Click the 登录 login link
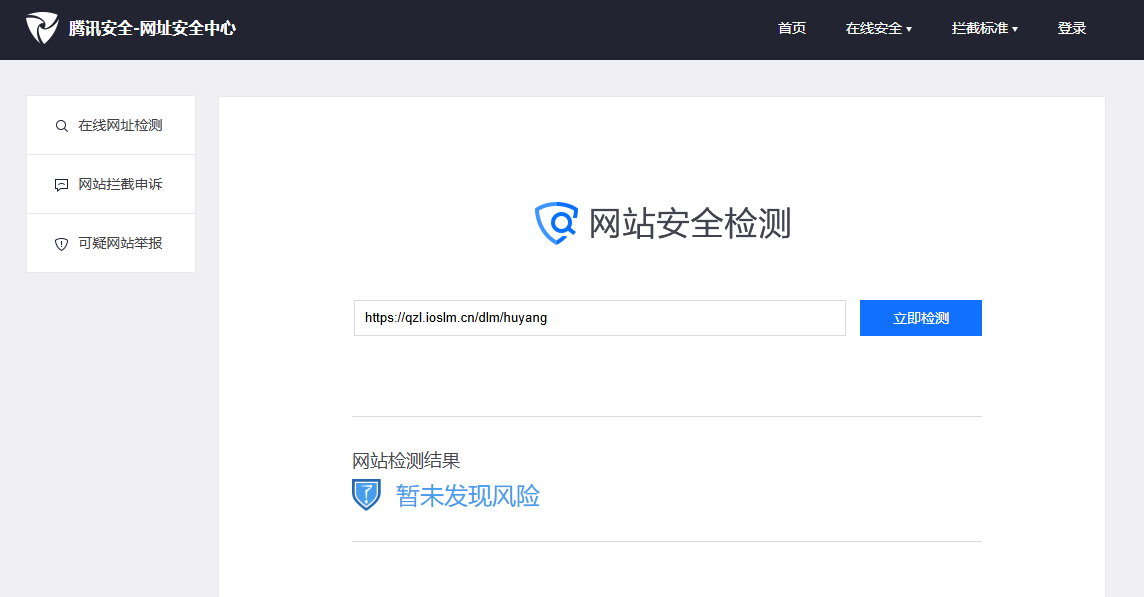The height and width of the screenshot is (597, 1144). click(1072, 28)
